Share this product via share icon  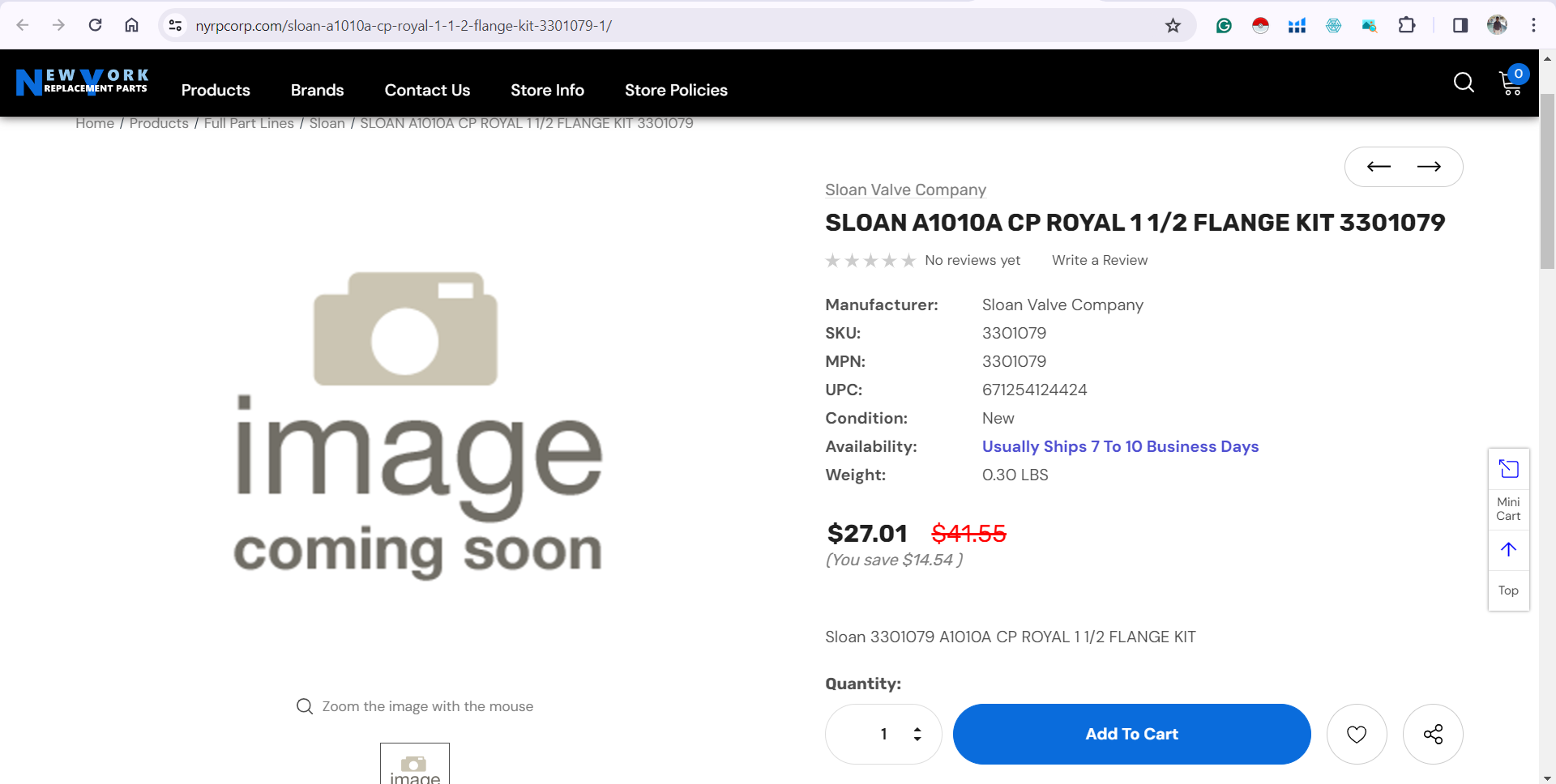coord(1433,734)
